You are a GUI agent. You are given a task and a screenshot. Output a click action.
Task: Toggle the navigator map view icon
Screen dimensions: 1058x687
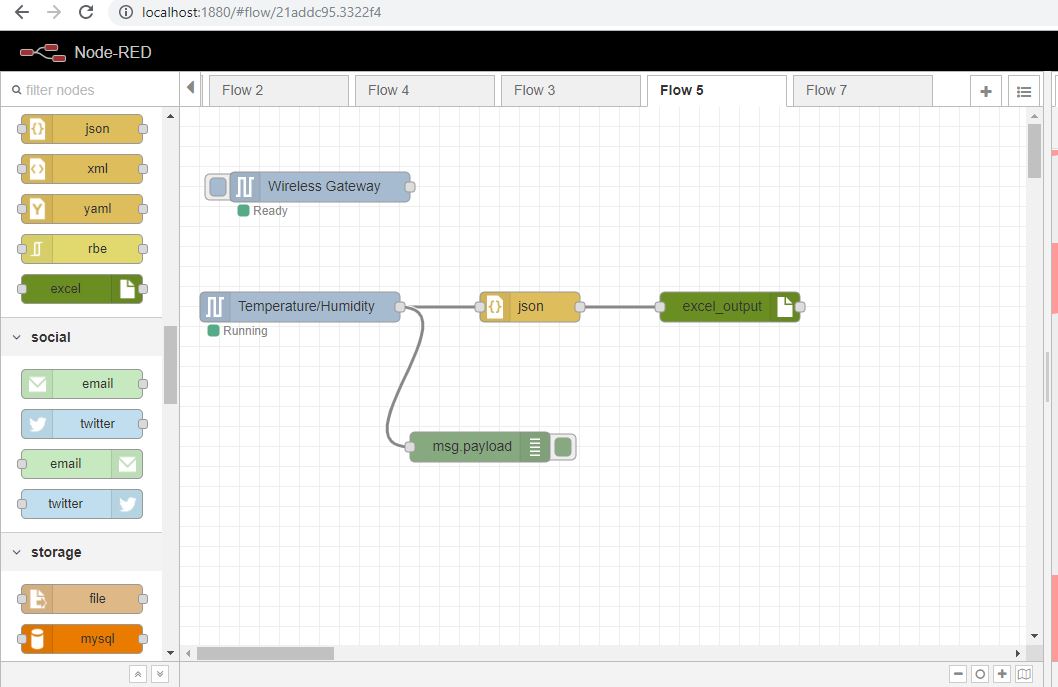point(1024,675)
